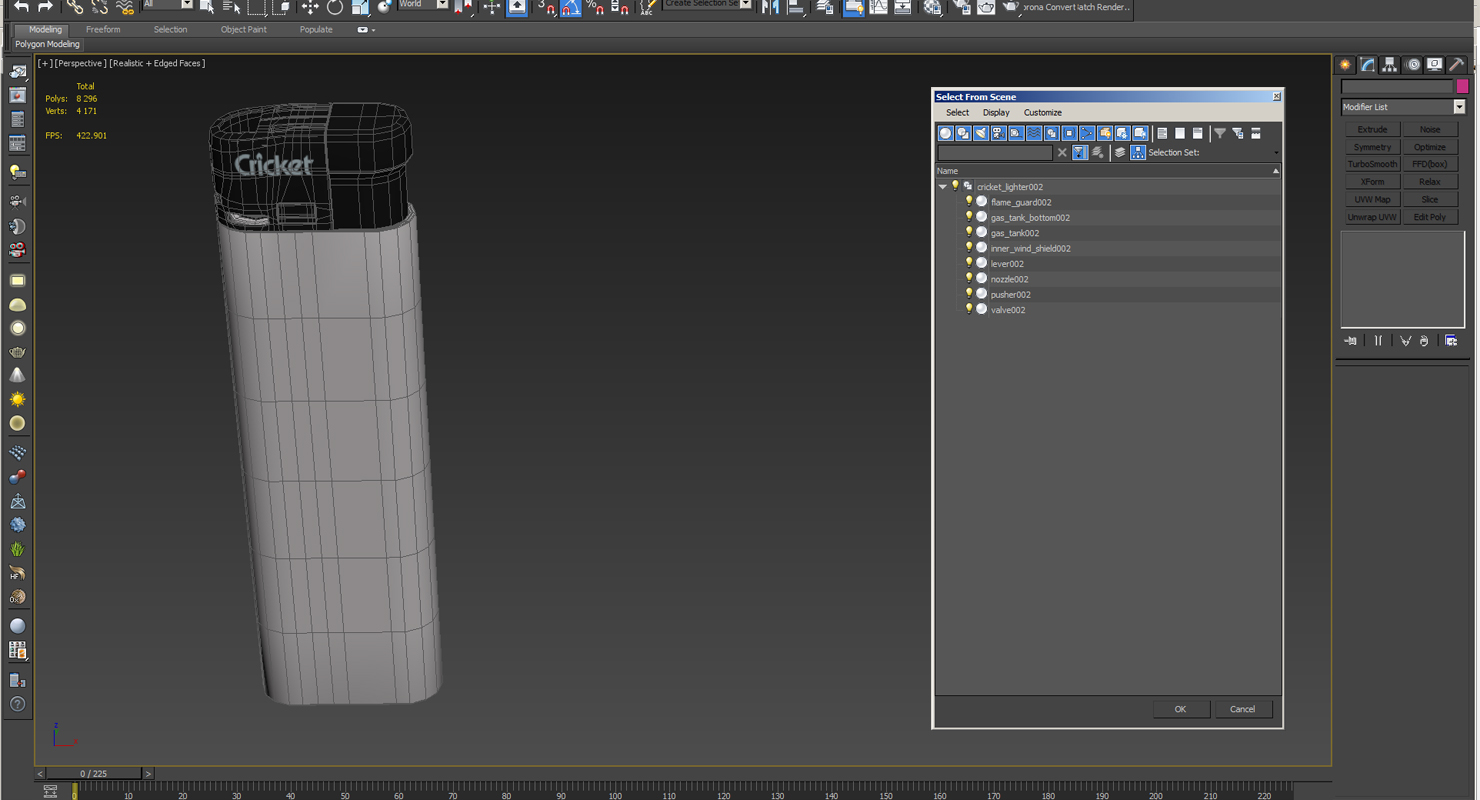Toggle Display Helpers filter in Select From Scene
1480x800 pixels.
click(1017, 133)
